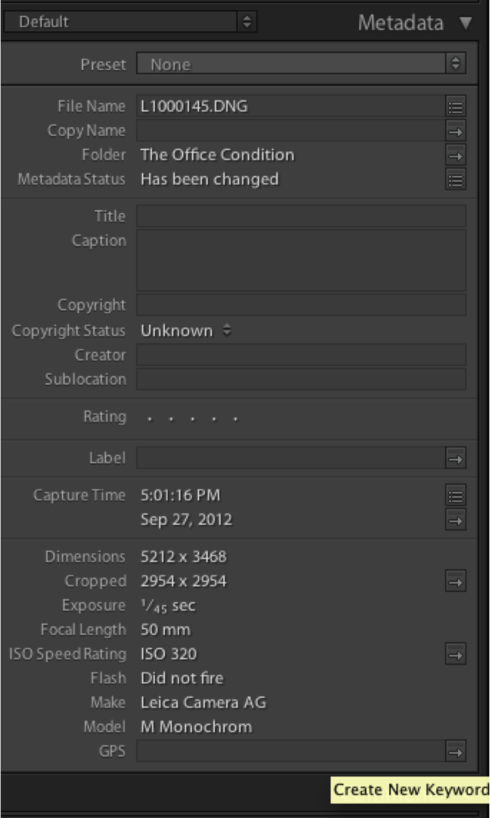Viewport: 490px width, 818px height.
Task: Open the Copyright Status Unknown popup
Action: 186,331
